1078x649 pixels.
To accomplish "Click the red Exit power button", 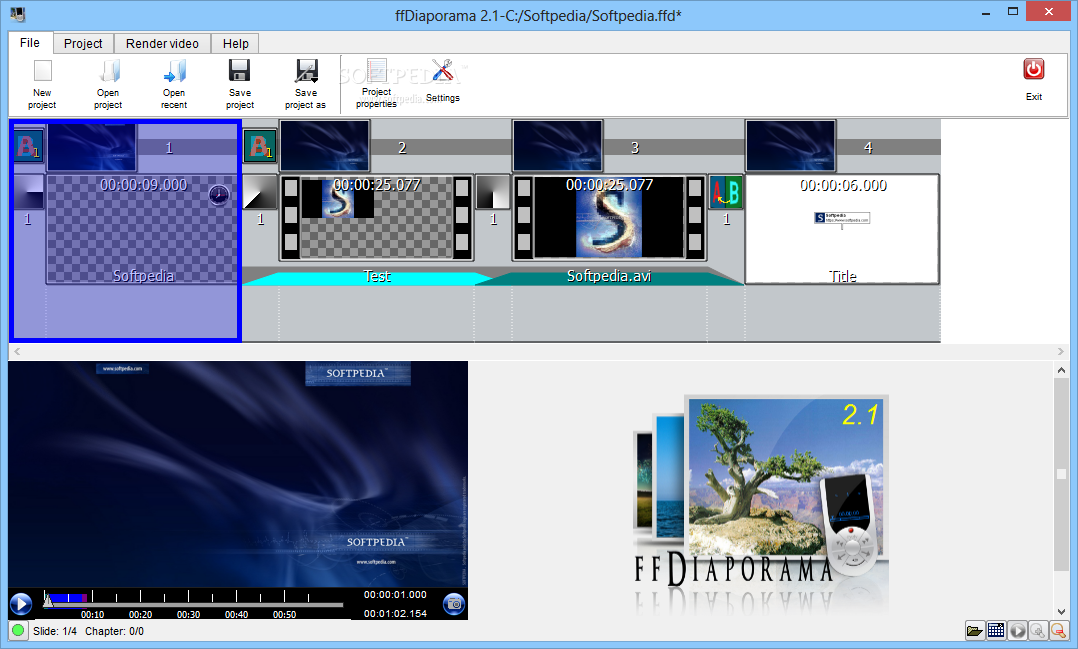I will coord(1034,69).
